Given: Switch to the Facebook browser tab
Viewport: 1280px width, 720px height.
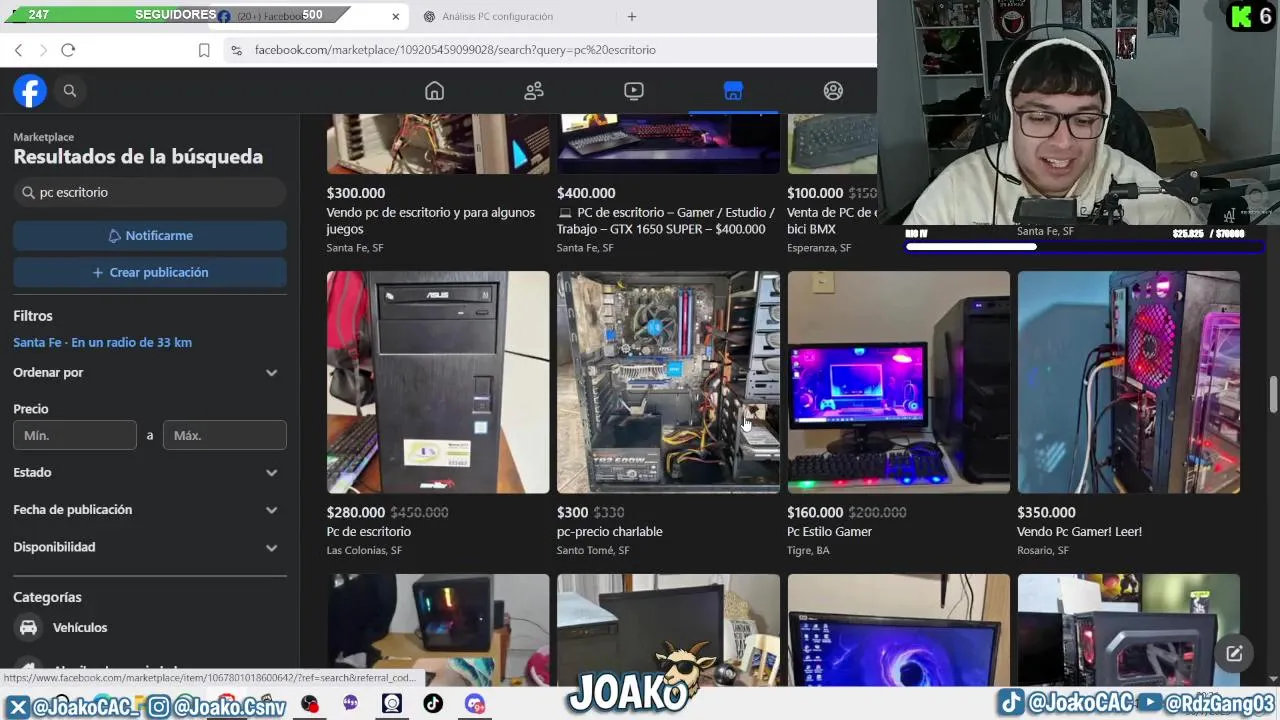Looking at the screenshot, I should (300, 16).
